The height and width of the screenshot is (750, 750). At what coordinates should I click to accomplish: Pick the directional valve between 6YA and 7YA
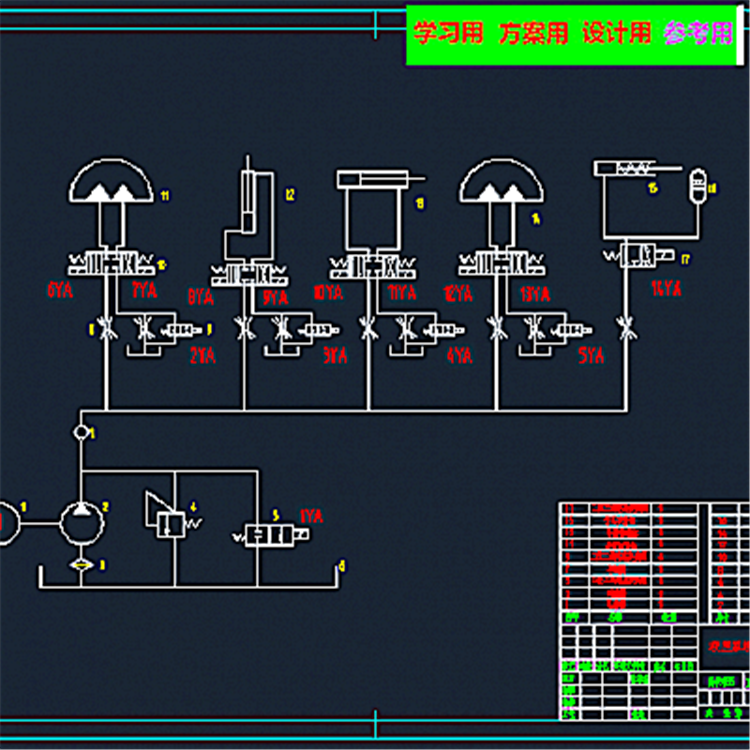coord(111,264)
